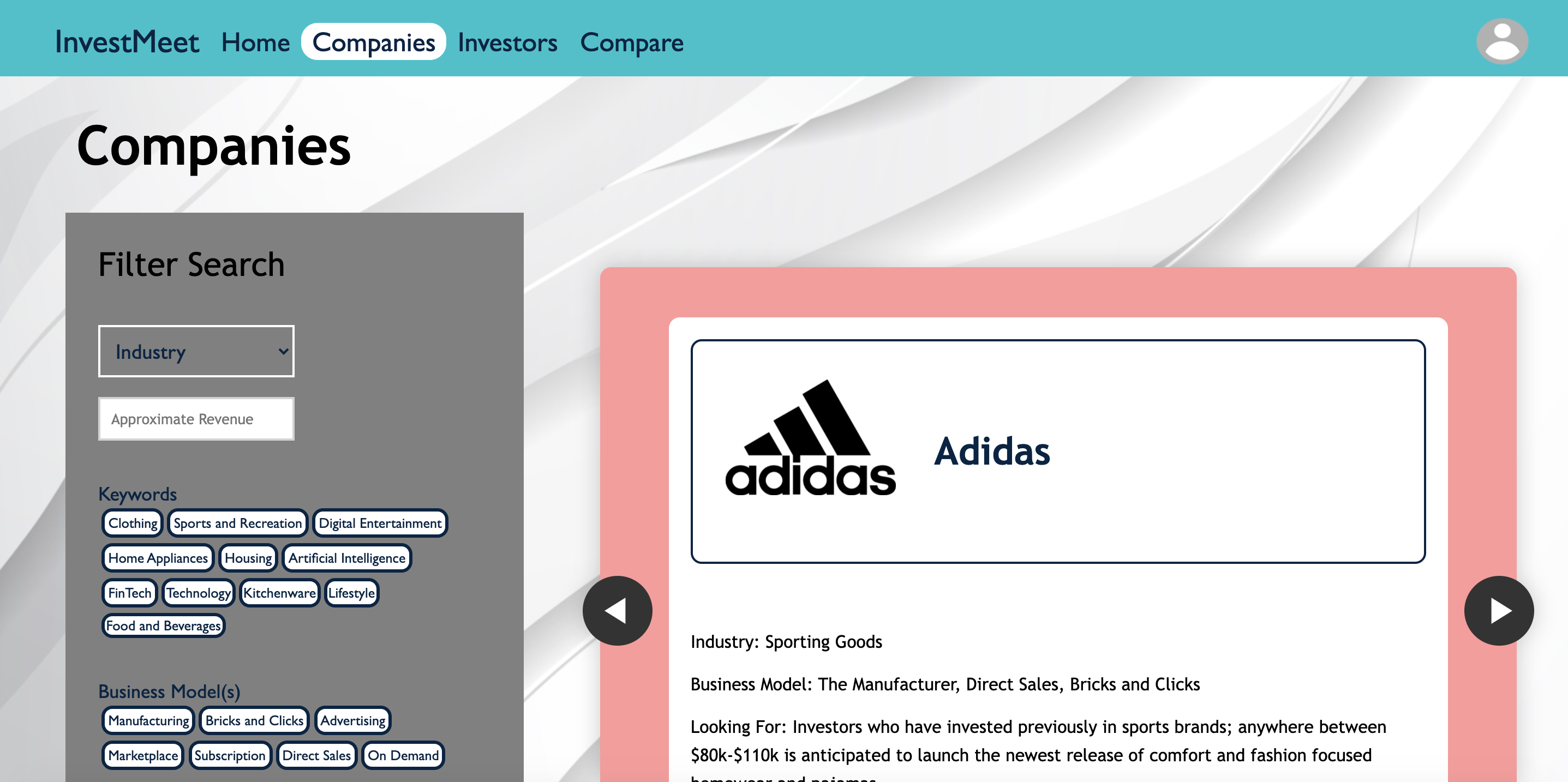Open the Adidas company name link
1568x782 pixels.
tap(991, 451)
